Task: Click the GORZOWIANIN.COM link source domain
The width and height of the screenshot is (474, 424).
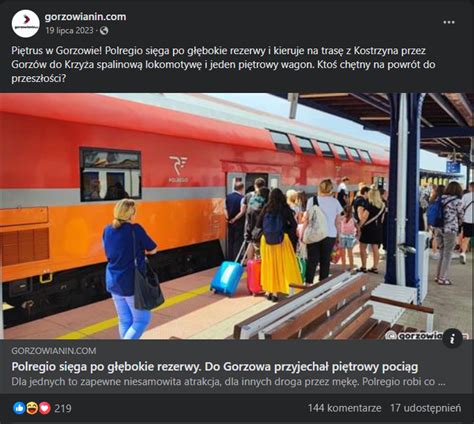Action: (54, 351)
